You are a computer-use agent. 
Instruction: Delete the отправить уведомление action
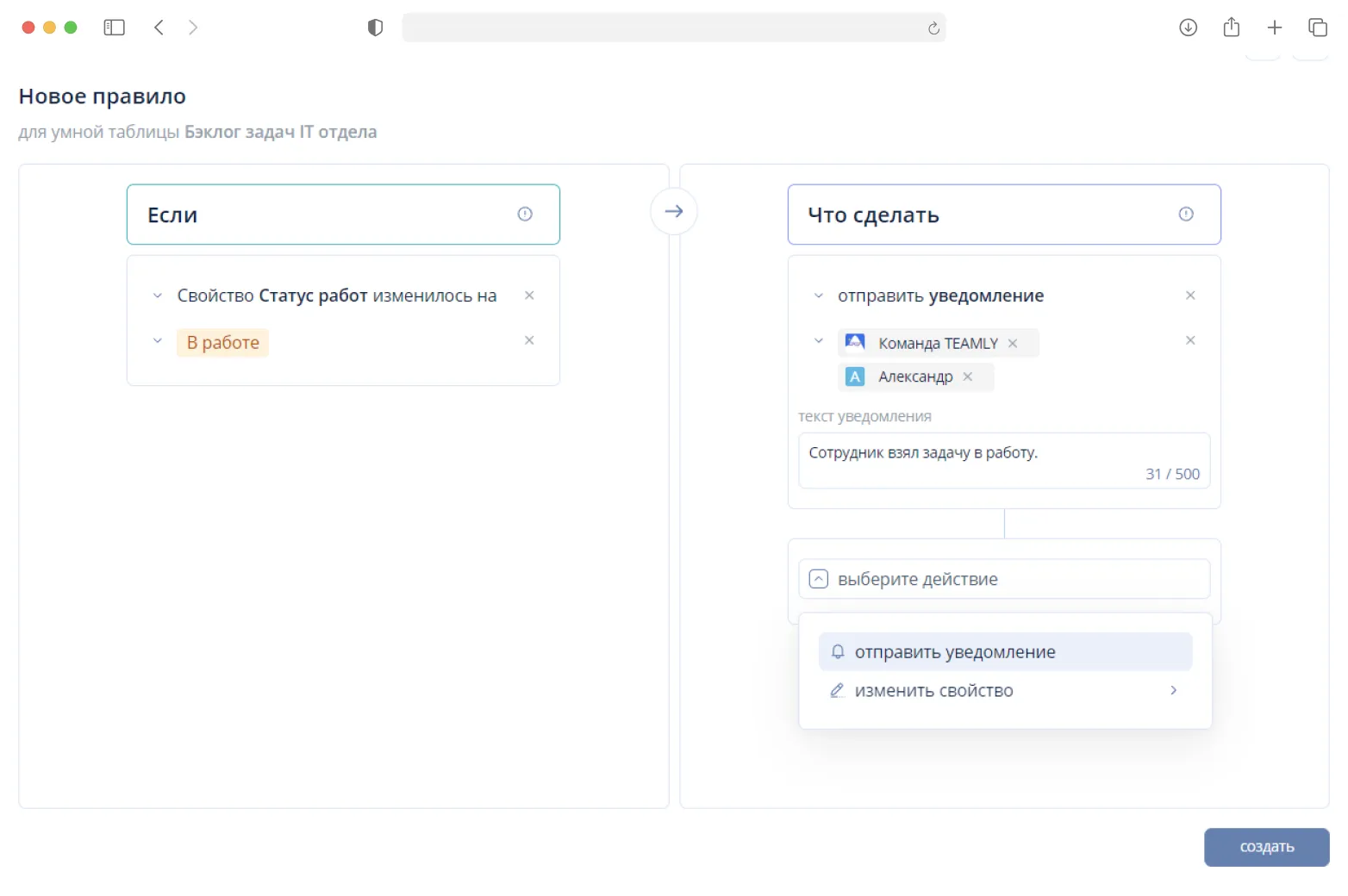[1190, 296]
